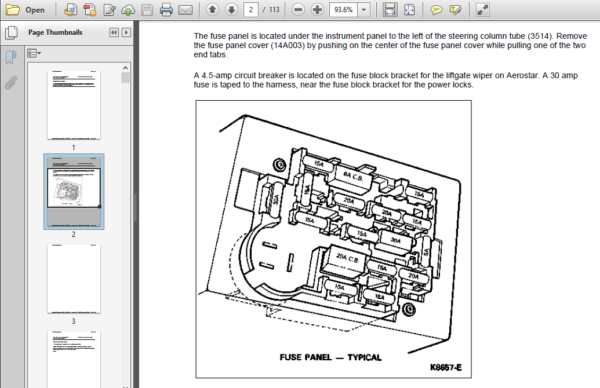Image resolution: width=600 pixels, height=388 pixels.
Task: Go to previous page with up arrow
Action: coord(212,10)
